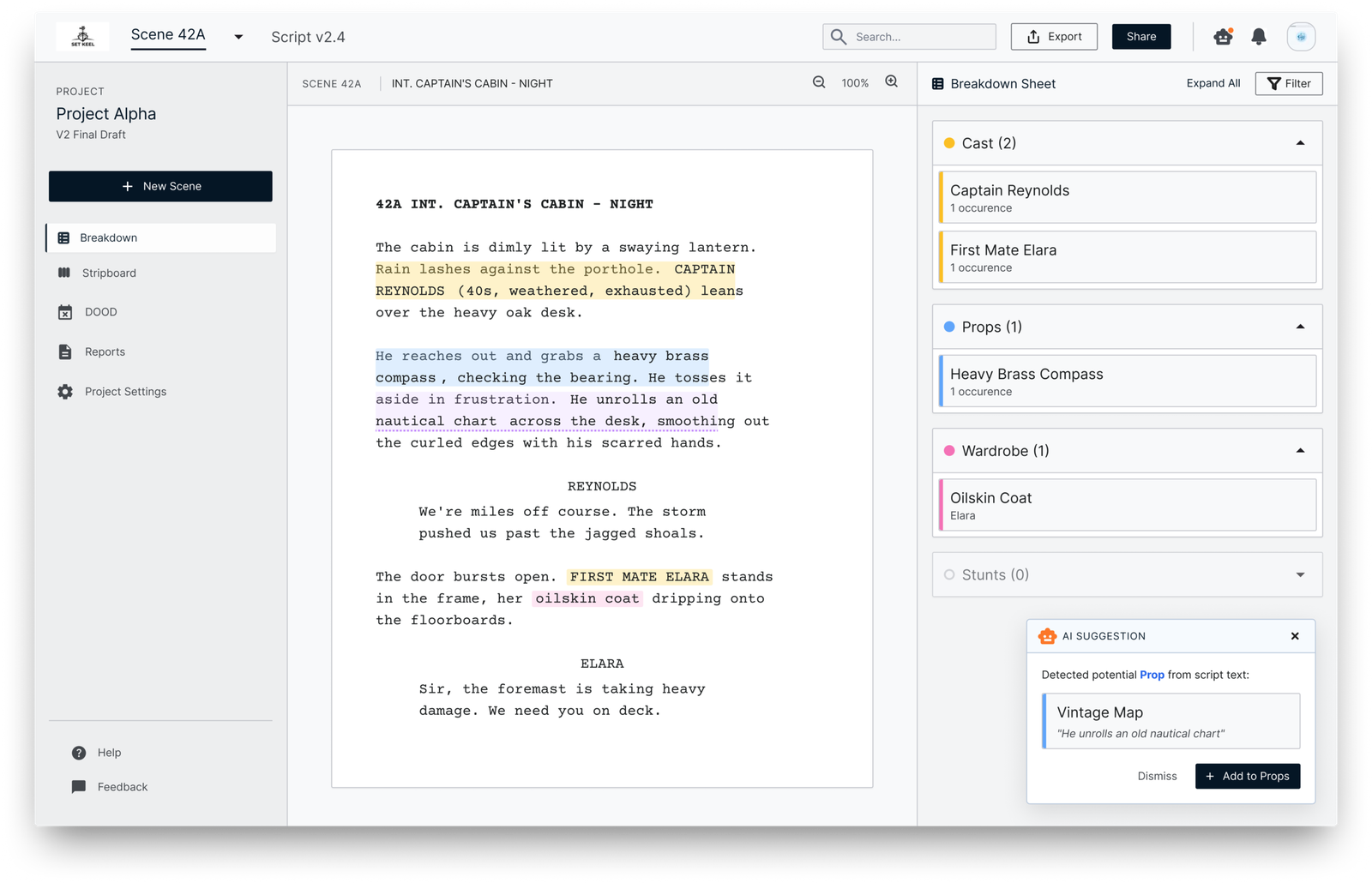Image resolution: width=1372 pixels, height=883 pixels.
Task: Dismiss the AI suggestion
Action: 1157,776
